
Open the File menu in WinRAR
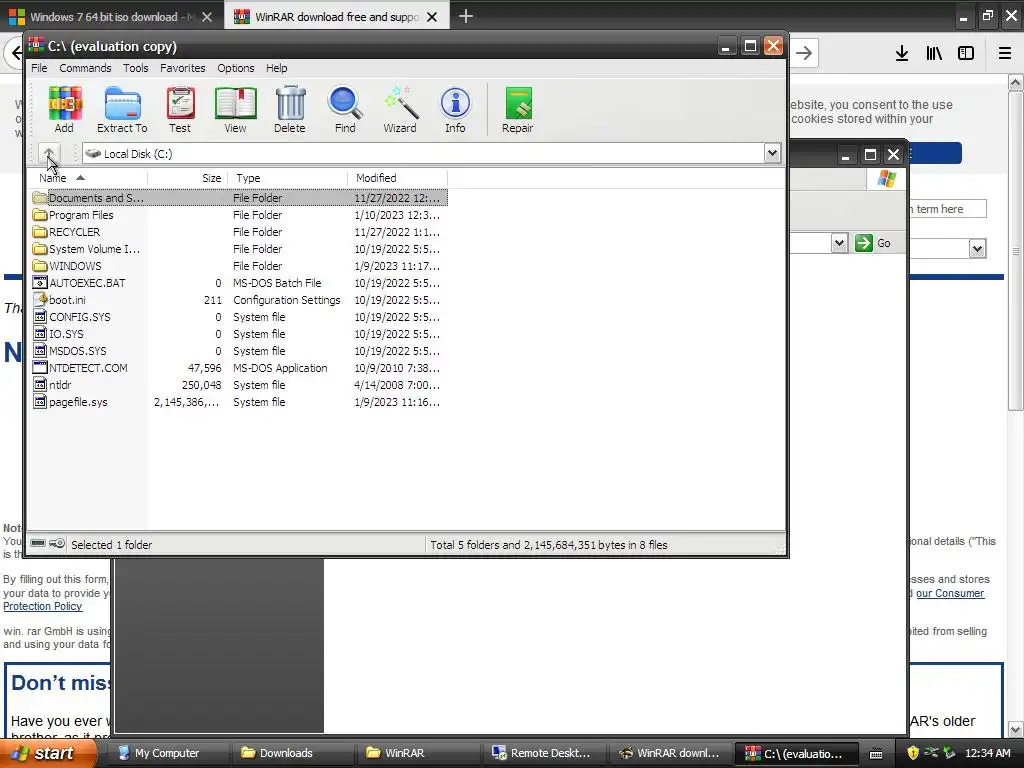click(39, 68)
